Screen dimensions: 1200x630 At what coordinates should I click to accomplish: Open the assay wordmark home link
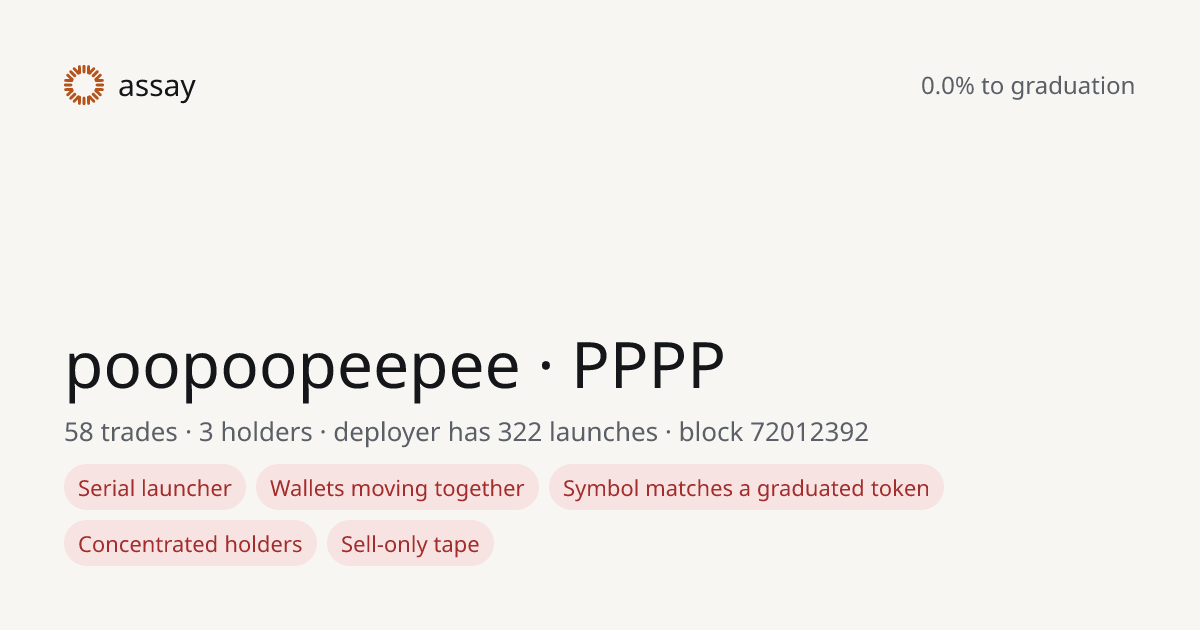coord(157,87)
